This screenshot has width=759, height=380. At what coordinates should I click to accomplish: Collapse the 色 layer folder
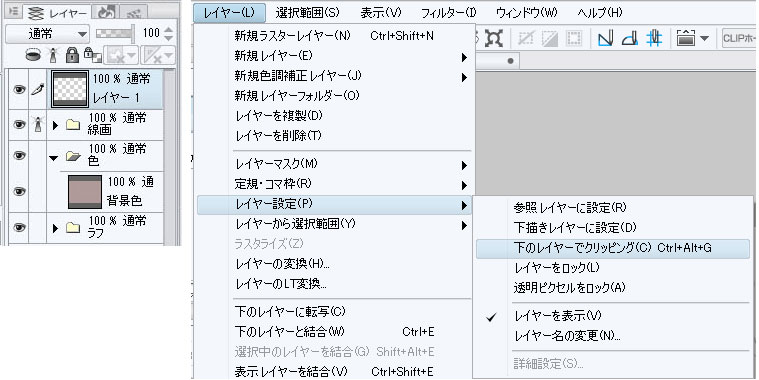(54, 157)
